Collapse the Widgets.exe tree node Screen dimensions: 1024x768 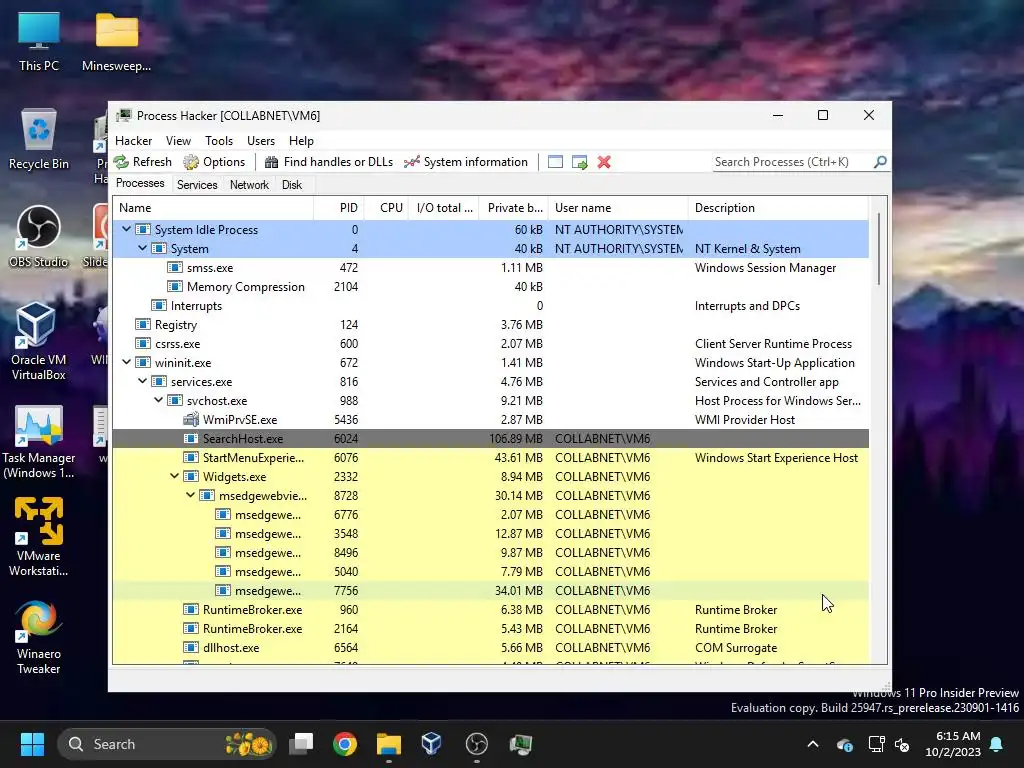pyautogui.click(x=174, y=477)
